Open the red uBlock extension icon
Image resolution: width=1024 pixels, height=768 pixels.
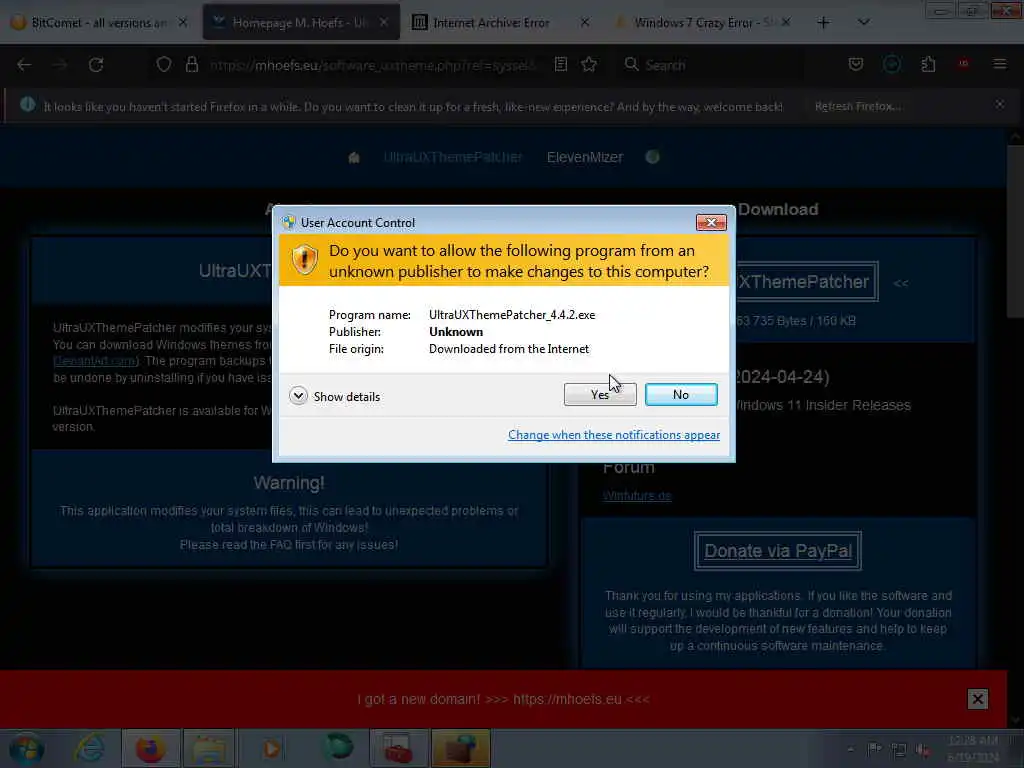tap(963, 64)
